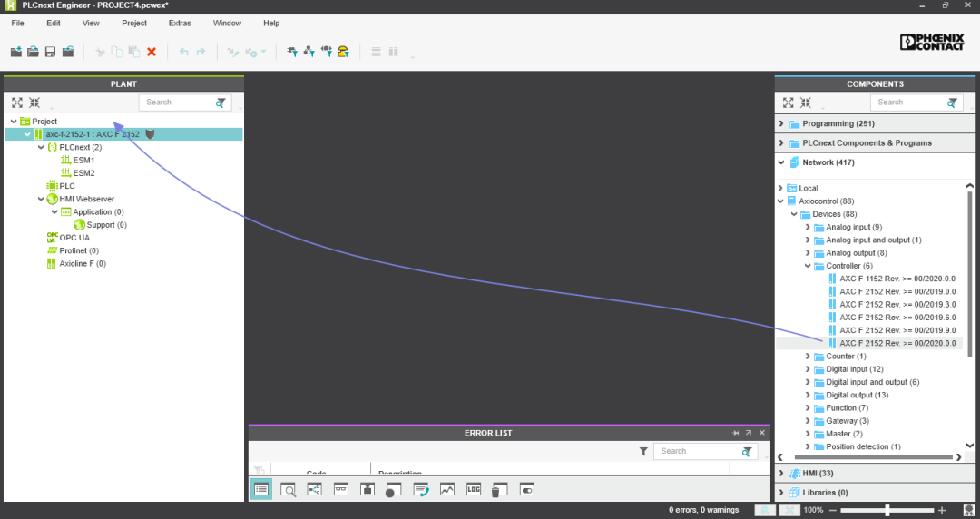
Task: Select the Axioline F (0) tree item
Action: (x=82, y=264)
